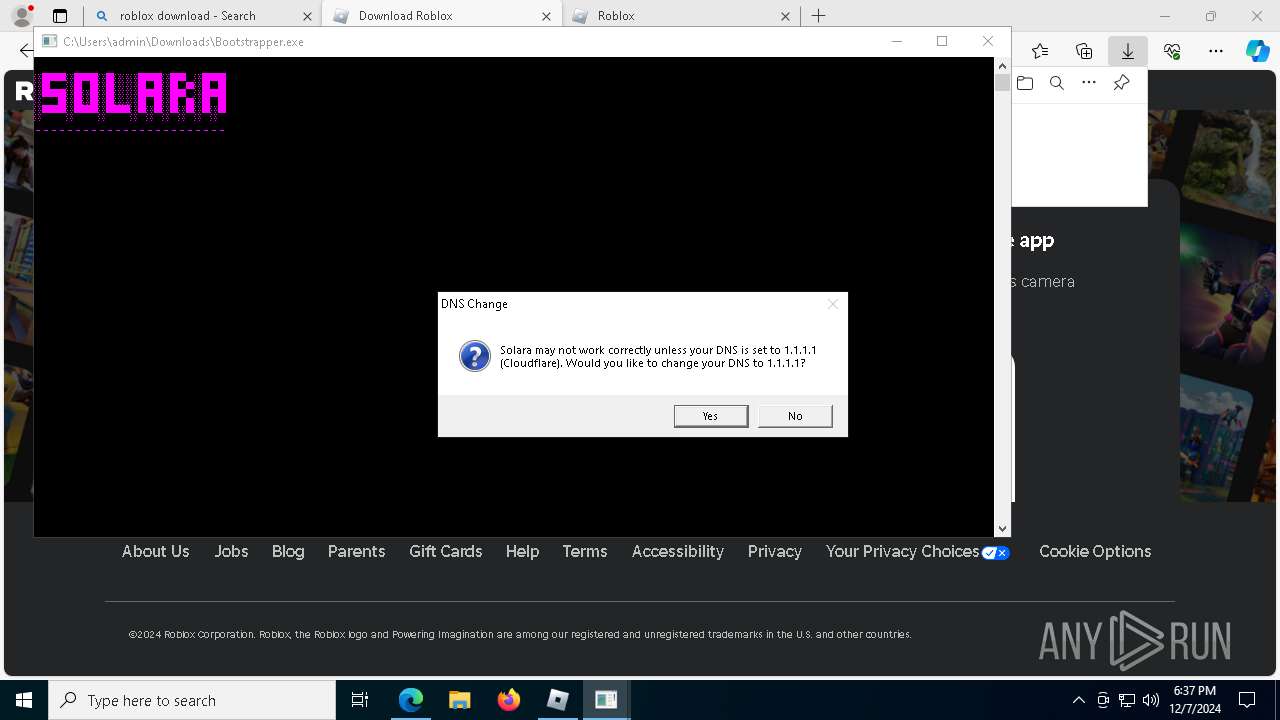
Task: Open the Blog footer link
Action: pyautogui.click(x=288, y=552)
